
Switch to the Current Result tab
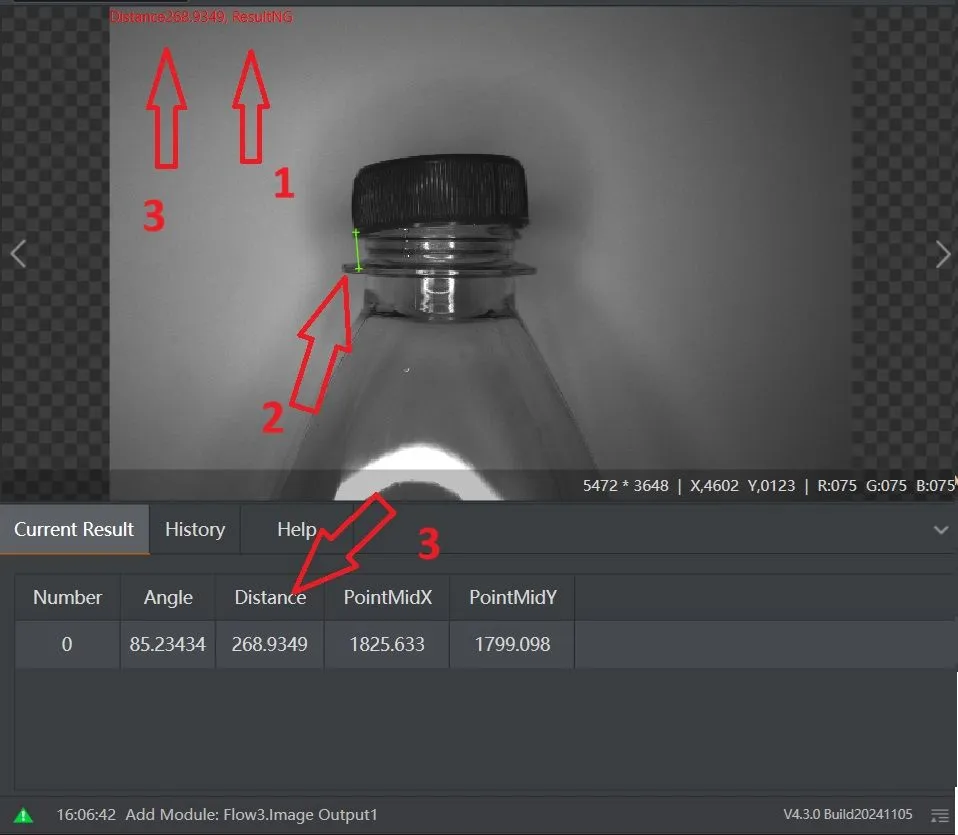click(74, 530)
